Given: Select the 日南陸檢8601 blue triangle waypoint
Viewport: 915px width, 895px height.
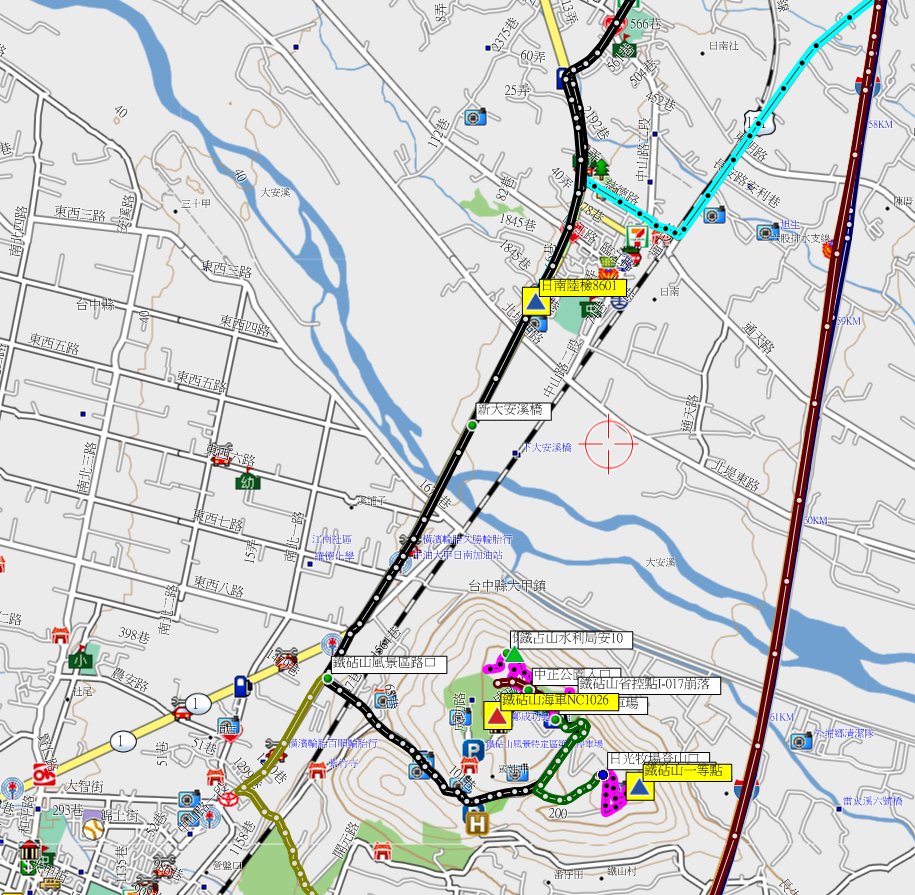Looking at the screenshot, I should 536,302.
